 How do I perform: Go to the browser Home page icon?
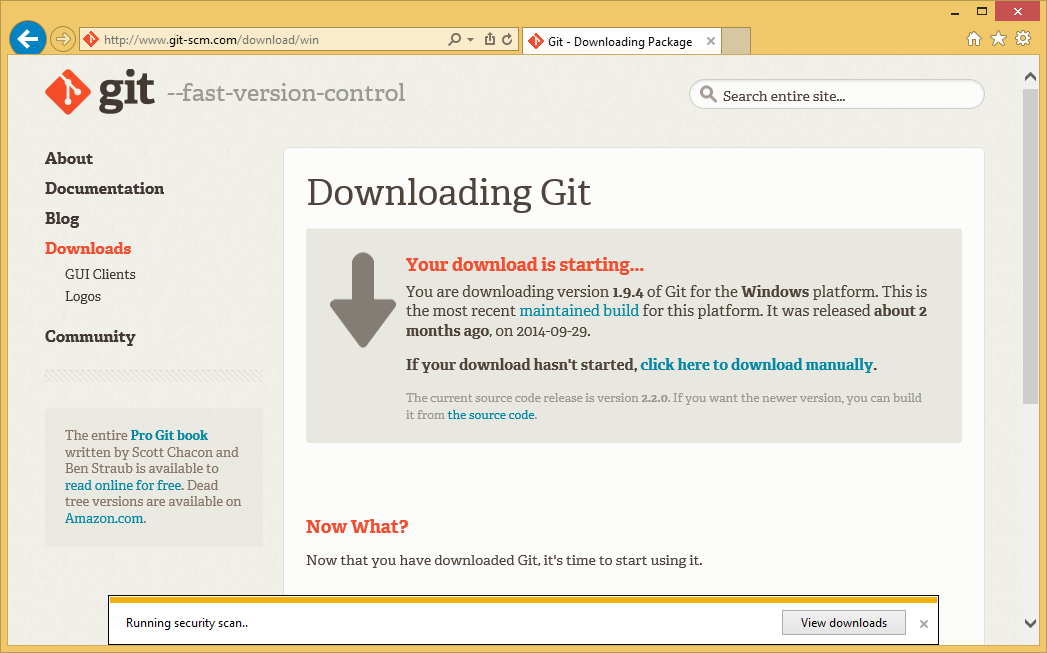[x=974, y=39]
